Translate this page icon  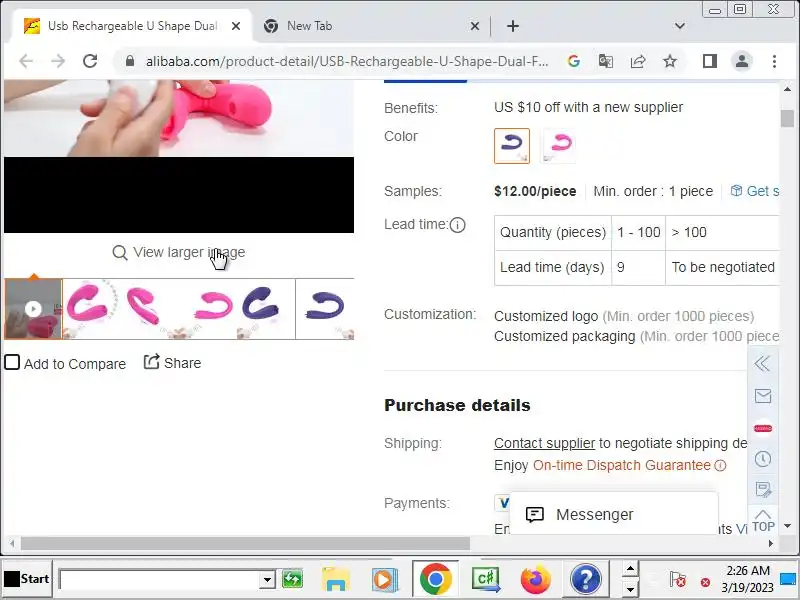[x=606, y=61]
